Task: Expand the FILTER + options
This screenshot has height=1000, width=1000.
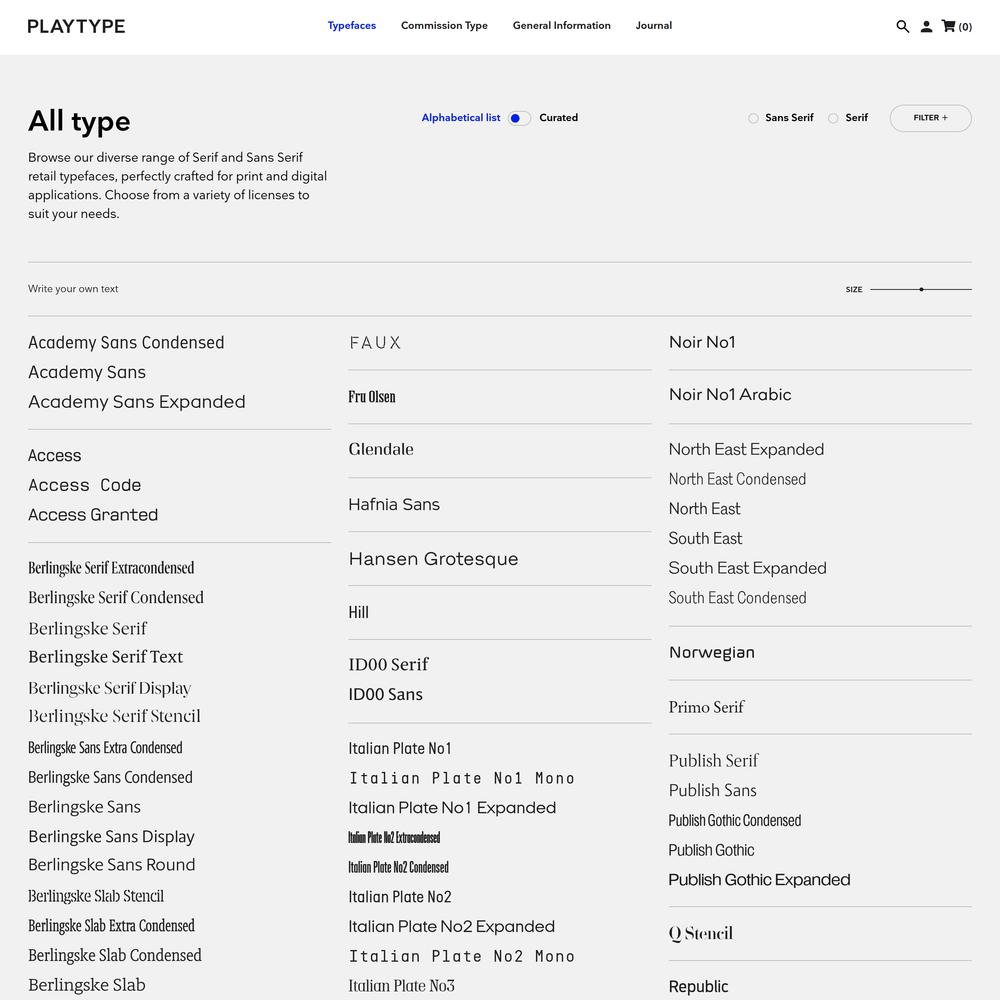Action: point(930,118)
